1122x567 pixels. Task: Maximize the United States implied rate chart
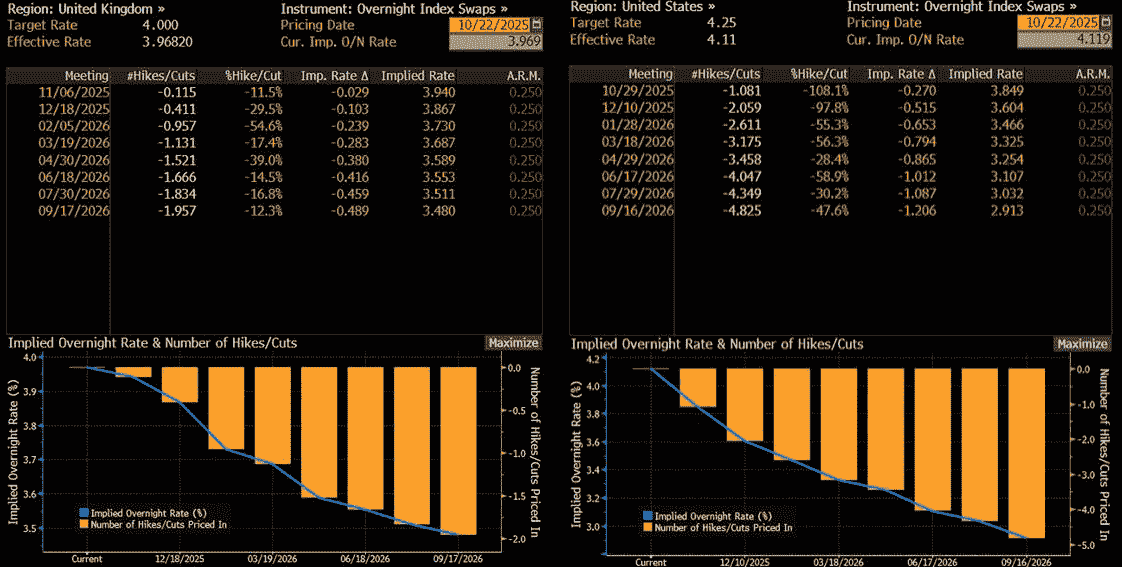[1081, 344]
